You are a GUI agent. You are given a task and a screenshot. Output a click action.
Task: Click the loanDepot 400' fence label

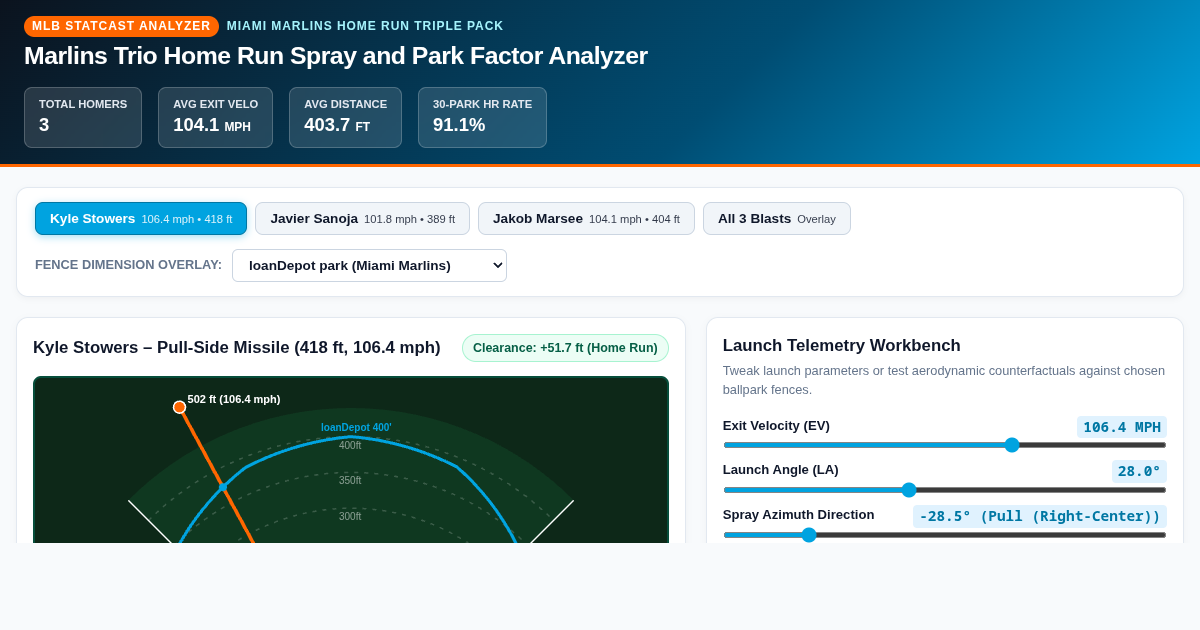tap(356, 427)
